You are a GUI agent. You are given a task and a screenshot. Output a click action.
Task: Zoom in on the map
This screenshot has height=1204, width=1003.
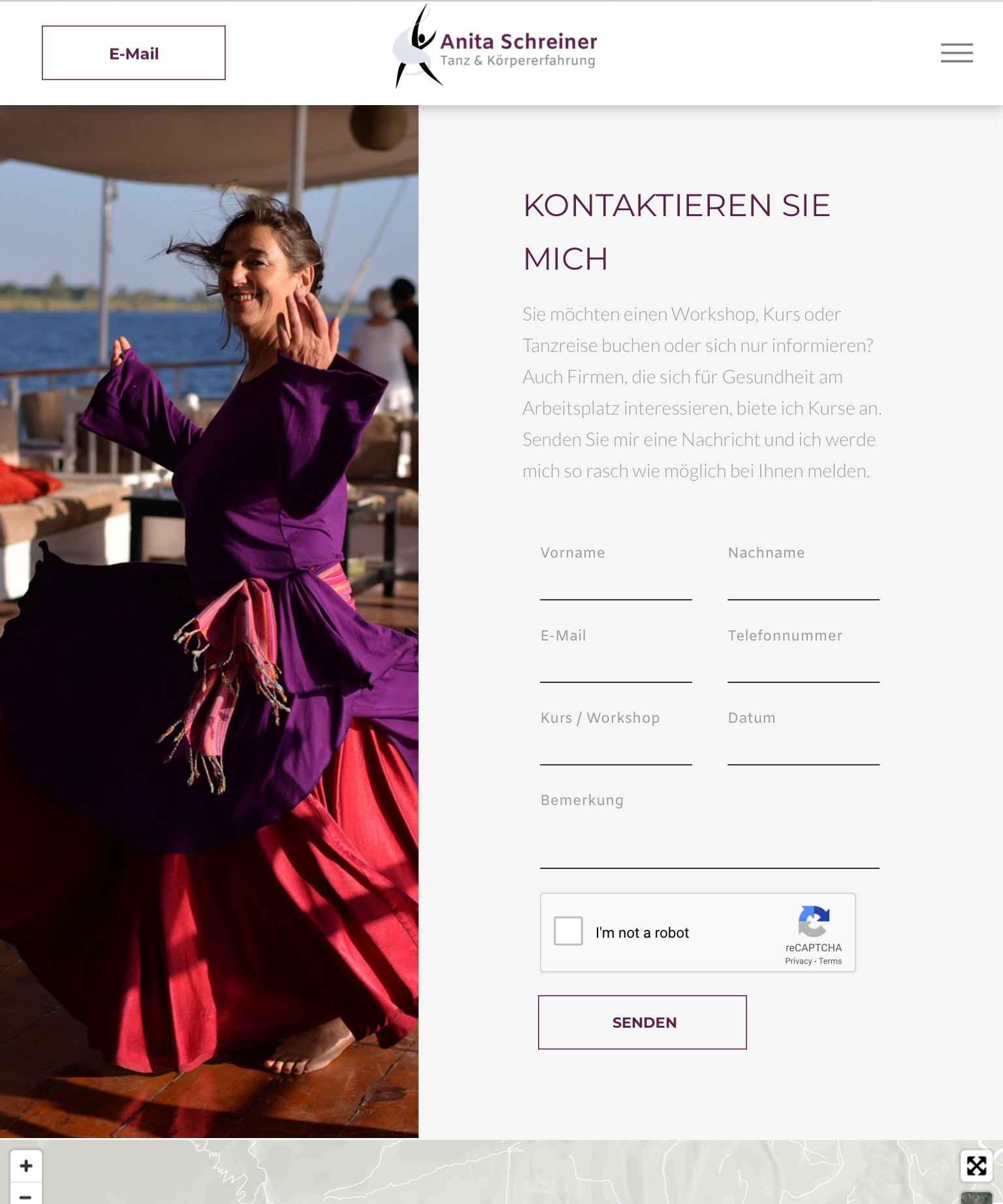tap(26, 1165)
